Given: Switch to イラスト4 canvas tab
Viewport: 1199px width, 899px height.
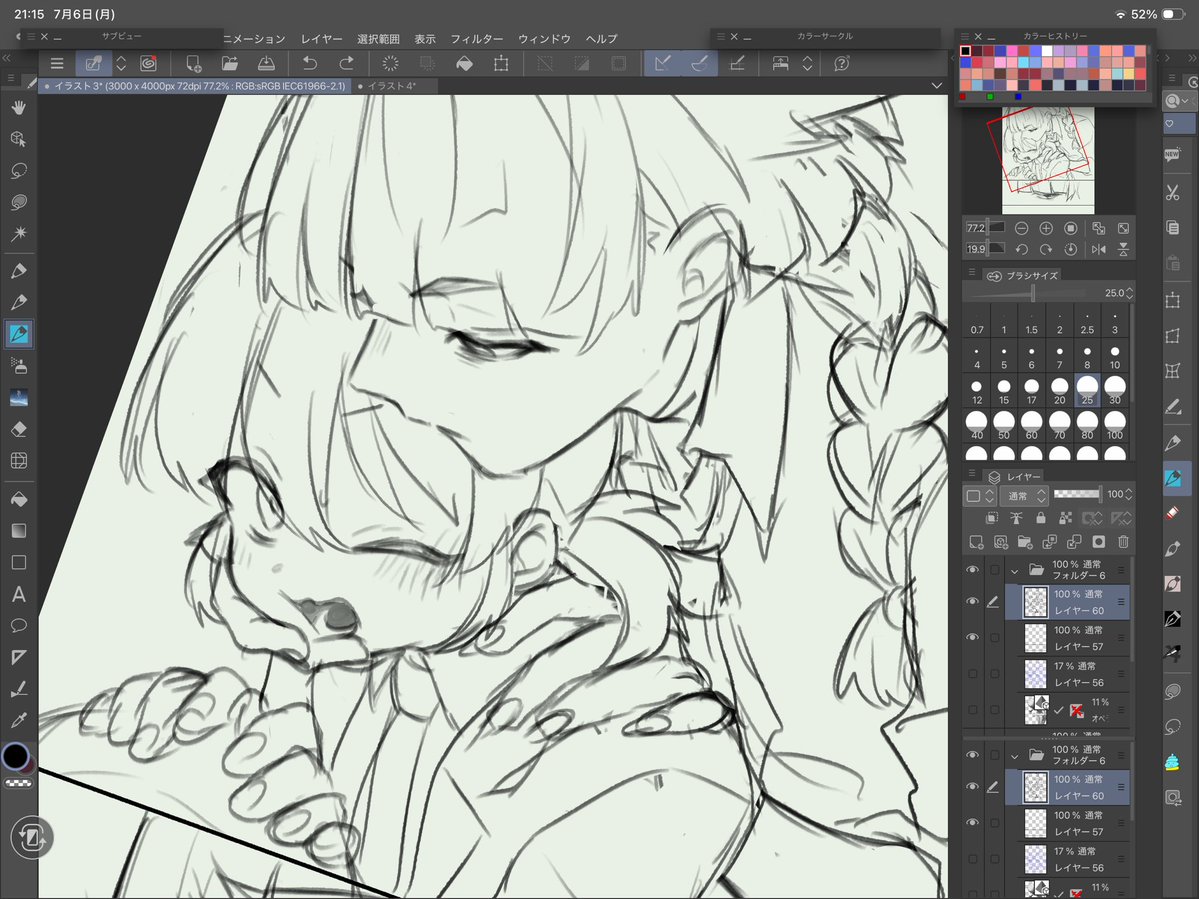Looking at the screenshot, I should [x=392, y=86].
